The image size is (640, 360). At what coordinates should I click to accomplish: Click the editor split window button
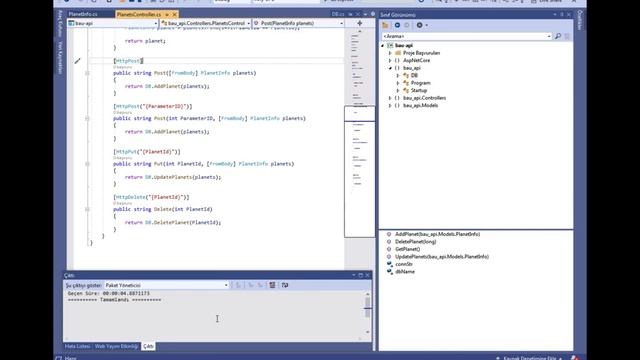coord(360,23)
